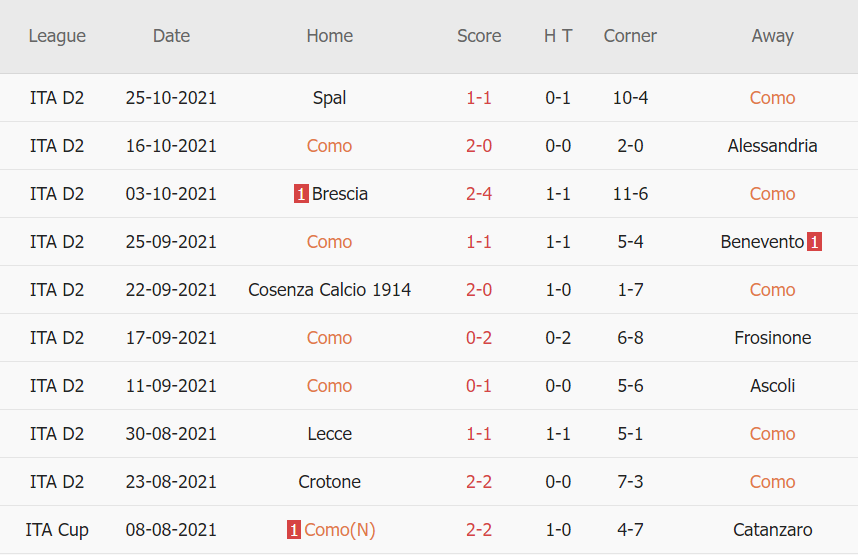Click corner count 10-4 in Spal row
This screenshot has width=858, height=555.
(x=630, y=98)
